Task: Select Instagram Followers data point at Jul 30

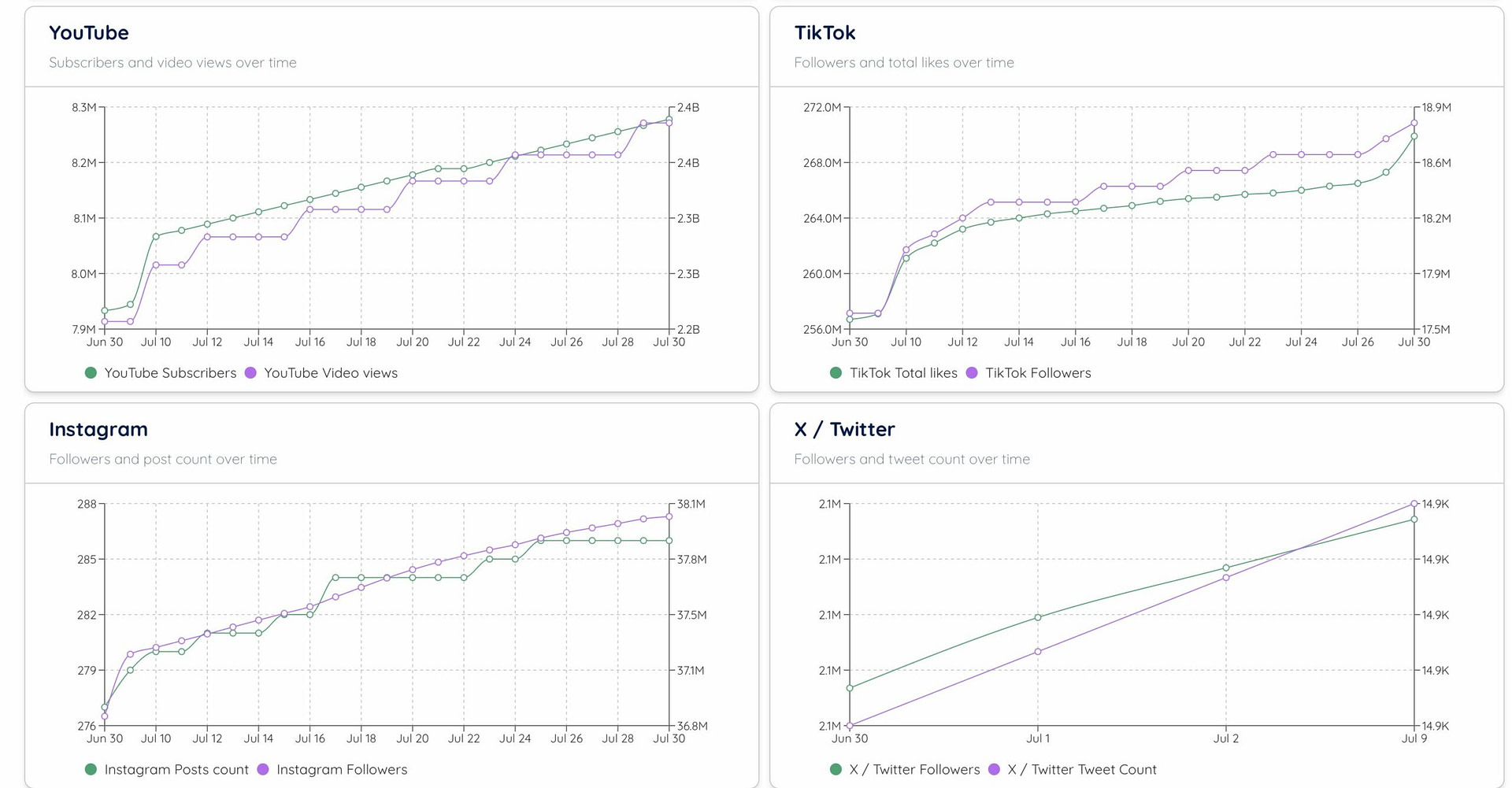Action: click(669, 516)
